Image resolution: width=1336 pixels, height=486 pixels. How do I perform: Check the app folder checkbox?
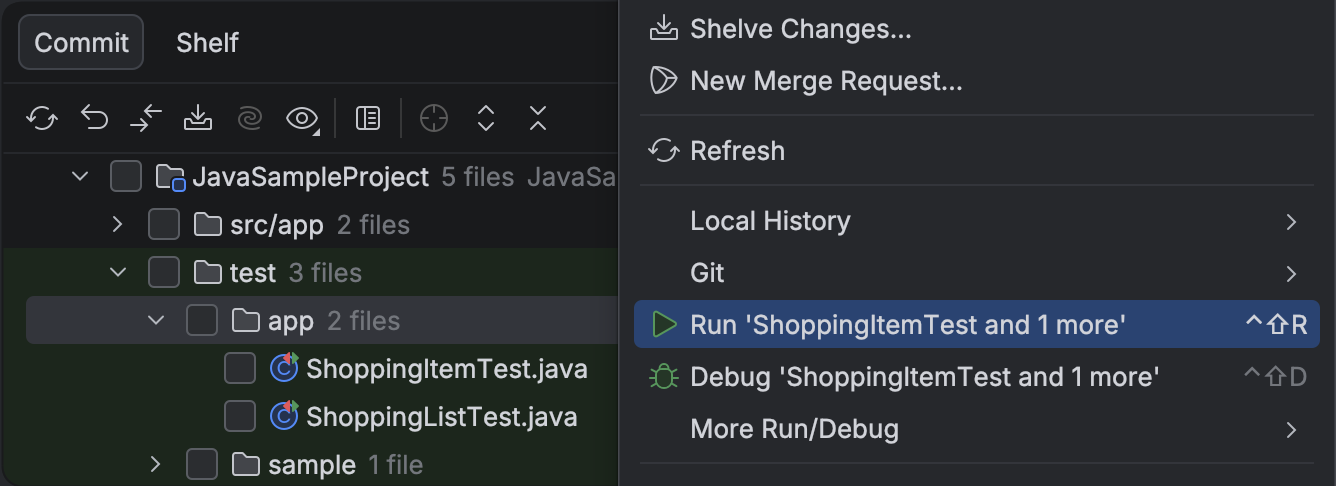click(202, 321)
